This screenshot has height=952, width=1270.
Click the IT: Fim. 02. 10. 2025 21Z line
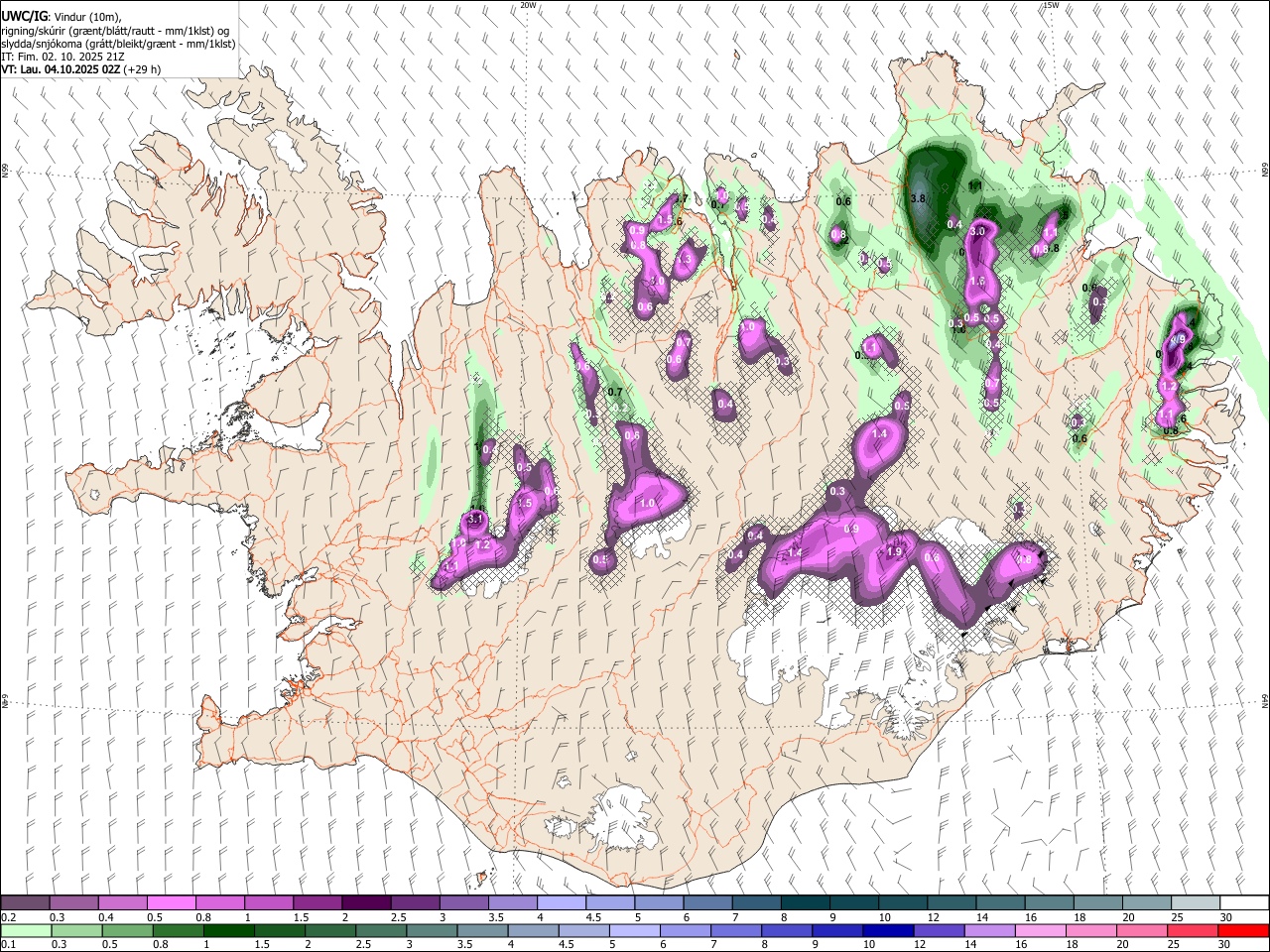pyautogui.click(x=63, y=57)
